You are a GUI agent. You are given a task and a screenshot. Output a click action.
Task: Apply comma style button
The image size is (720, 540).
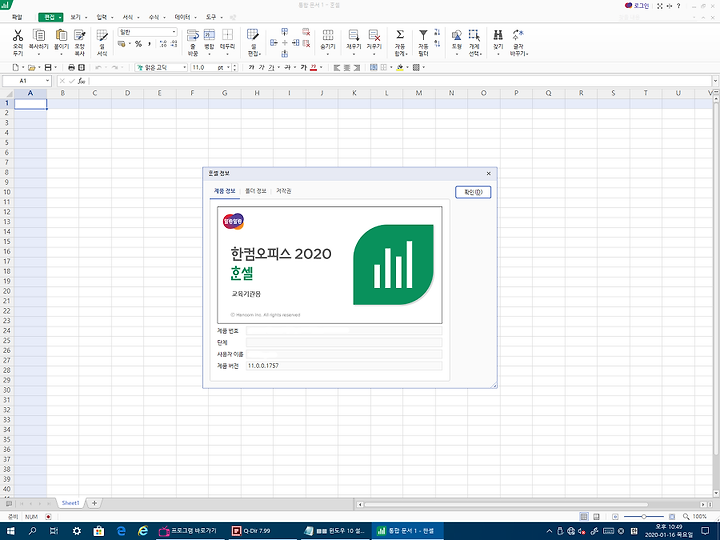(149, 44)
